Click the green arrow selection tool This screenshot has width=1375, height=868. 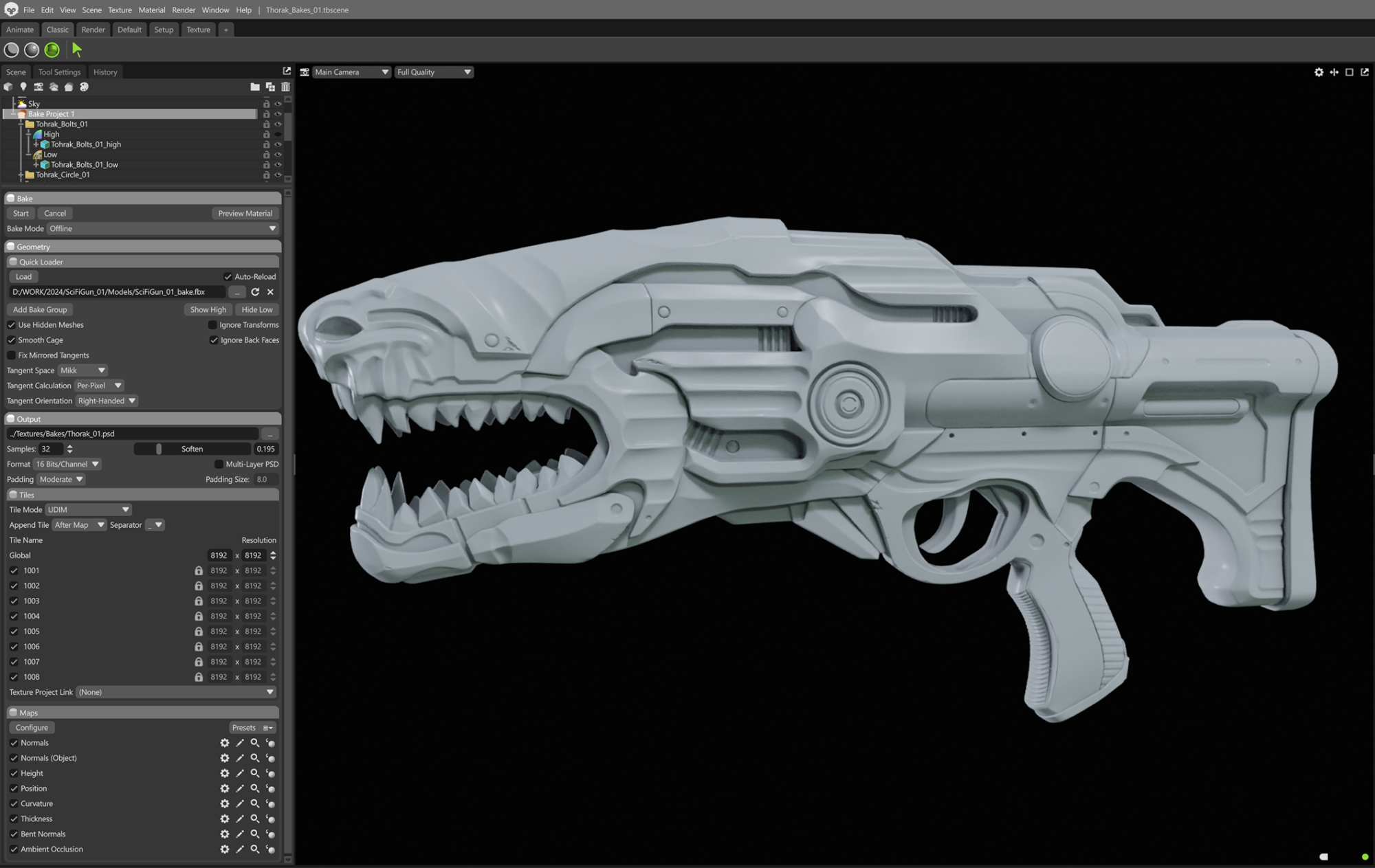tap(77, 49)
